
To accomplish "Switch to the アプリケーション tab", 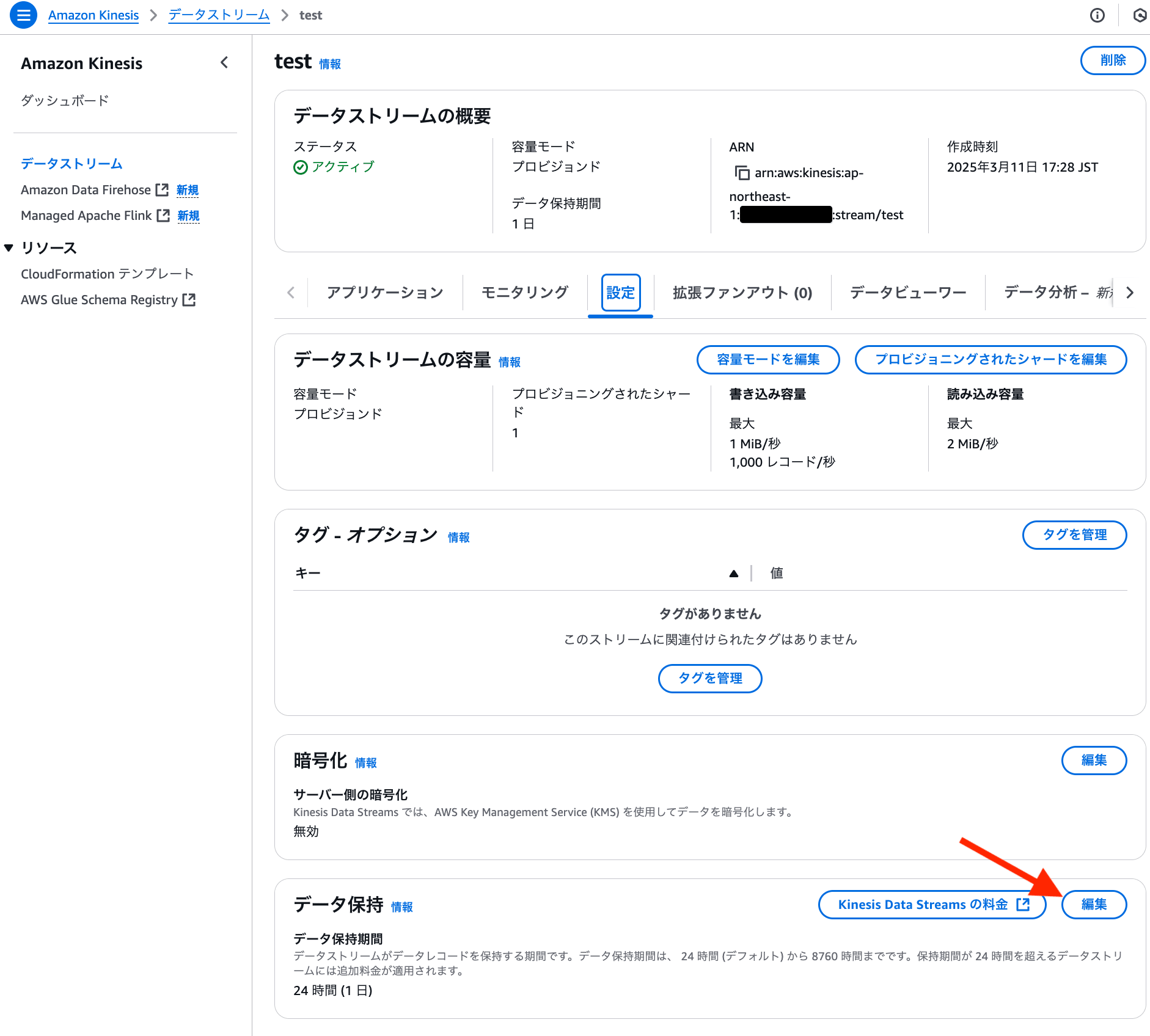I will [385, 293].
